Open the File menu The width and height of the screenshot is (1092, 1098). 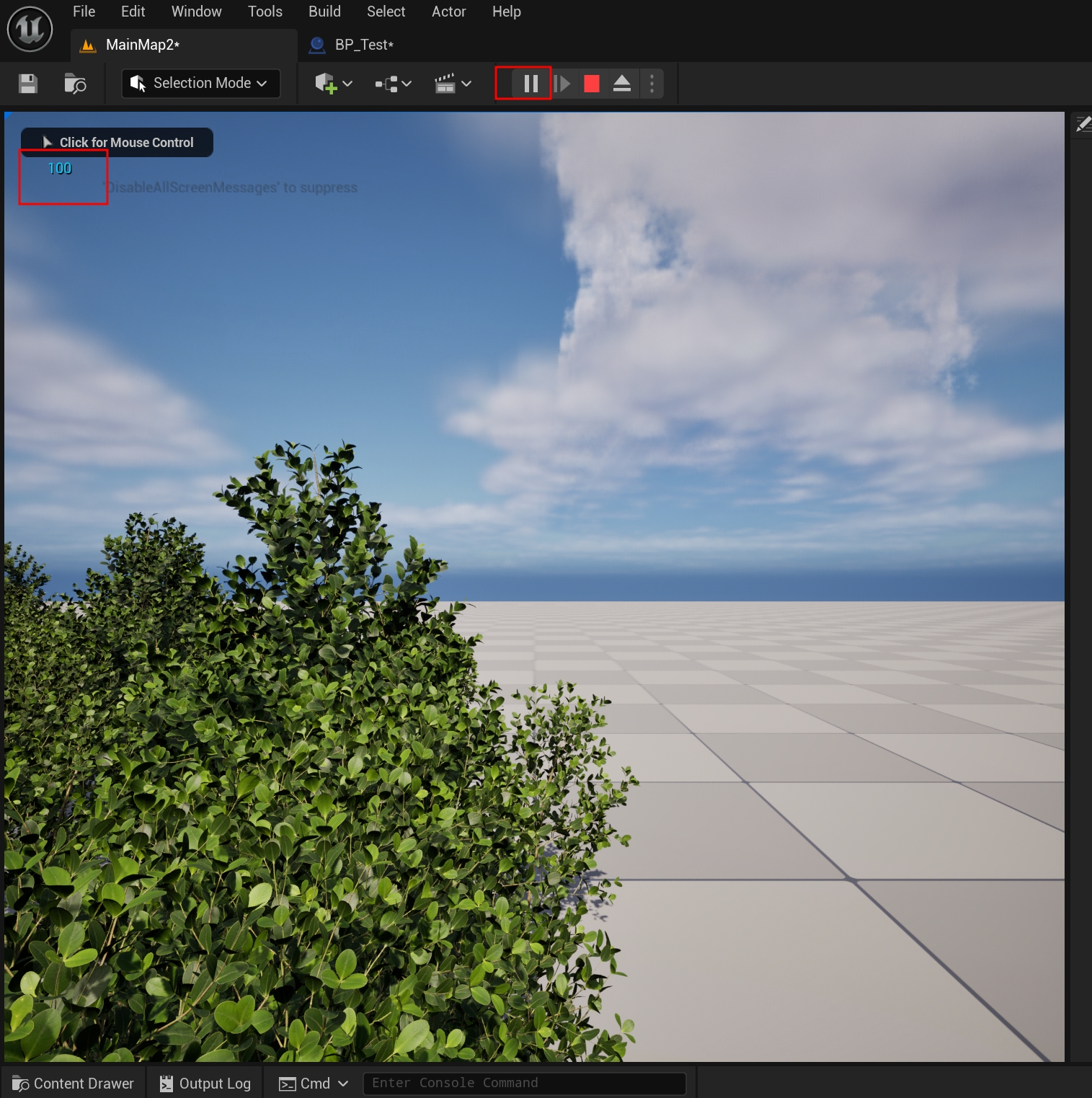point(84,12)
